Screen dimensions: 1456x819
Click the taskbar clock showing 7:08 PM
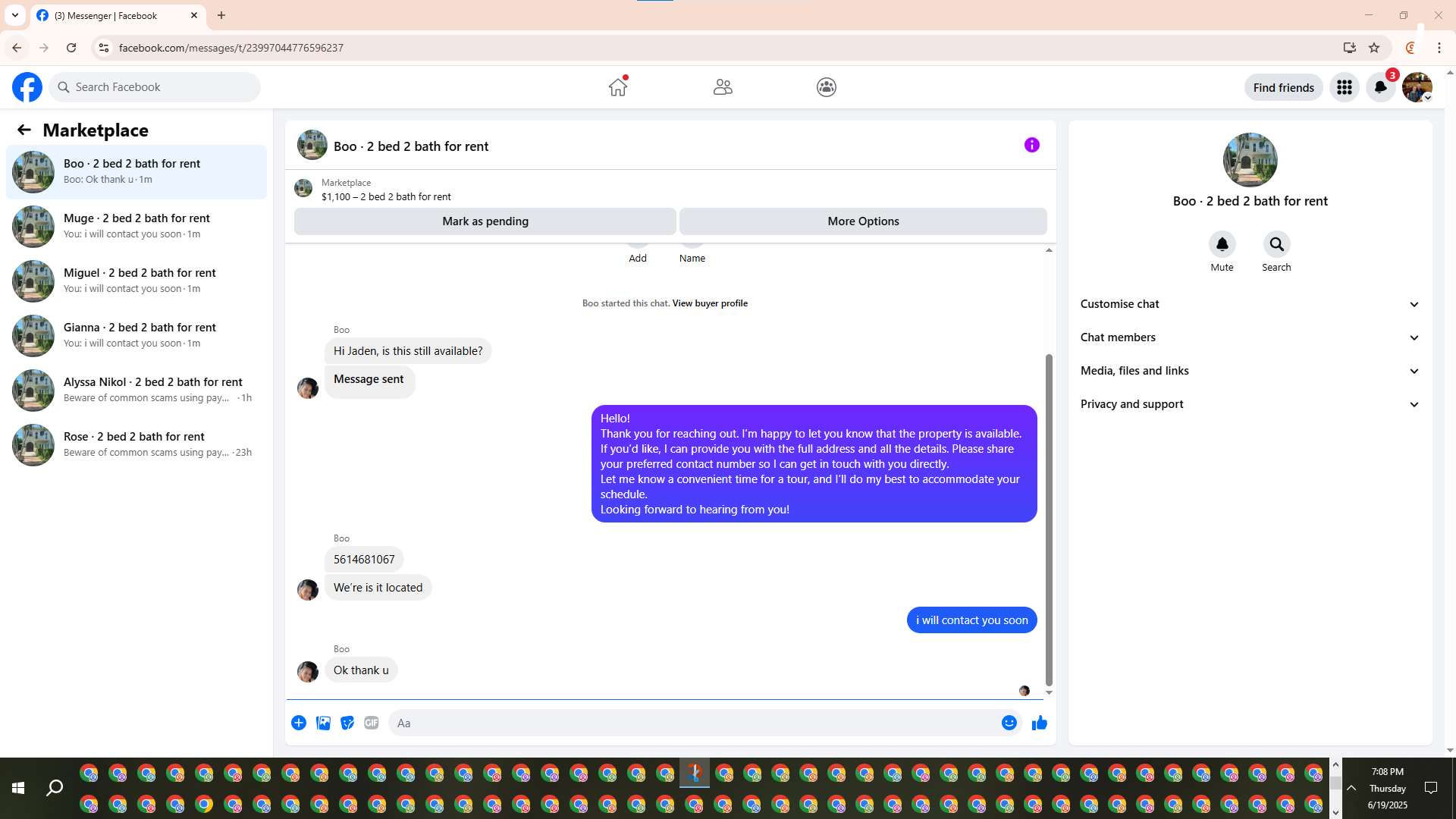pyautogui.click(x=1387, y=789)
